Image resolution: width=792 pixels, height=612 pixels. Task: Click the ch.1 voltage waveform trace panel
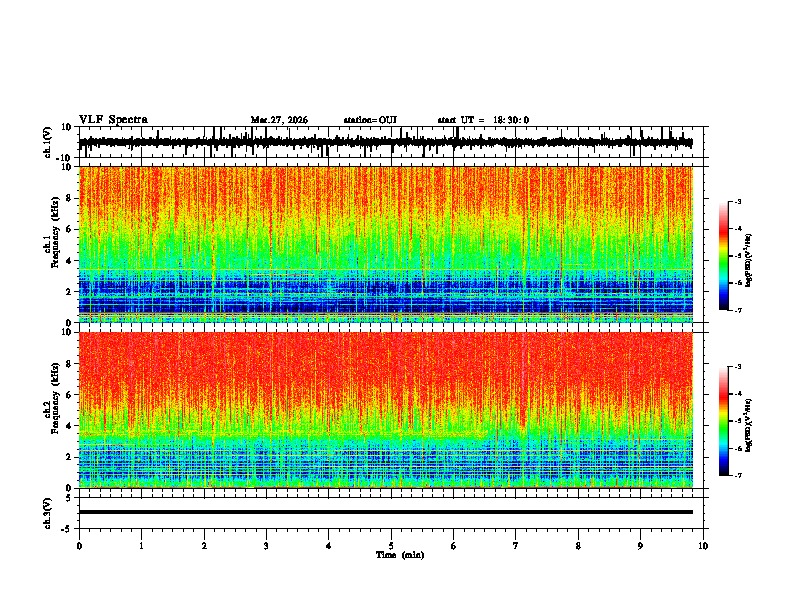(x=391, y=142)
